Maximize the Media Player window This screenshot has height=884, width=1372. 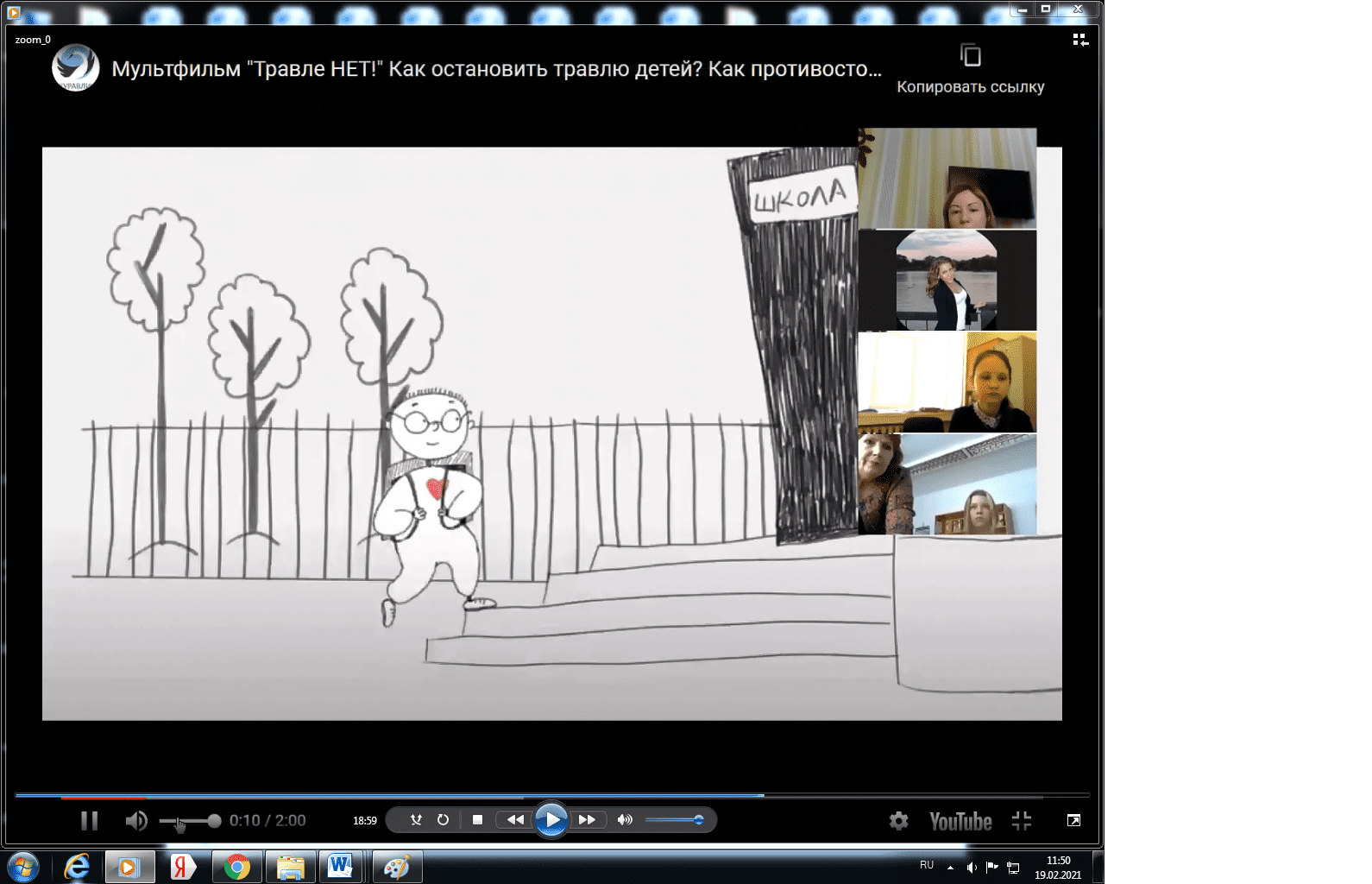click(1046, 9)
